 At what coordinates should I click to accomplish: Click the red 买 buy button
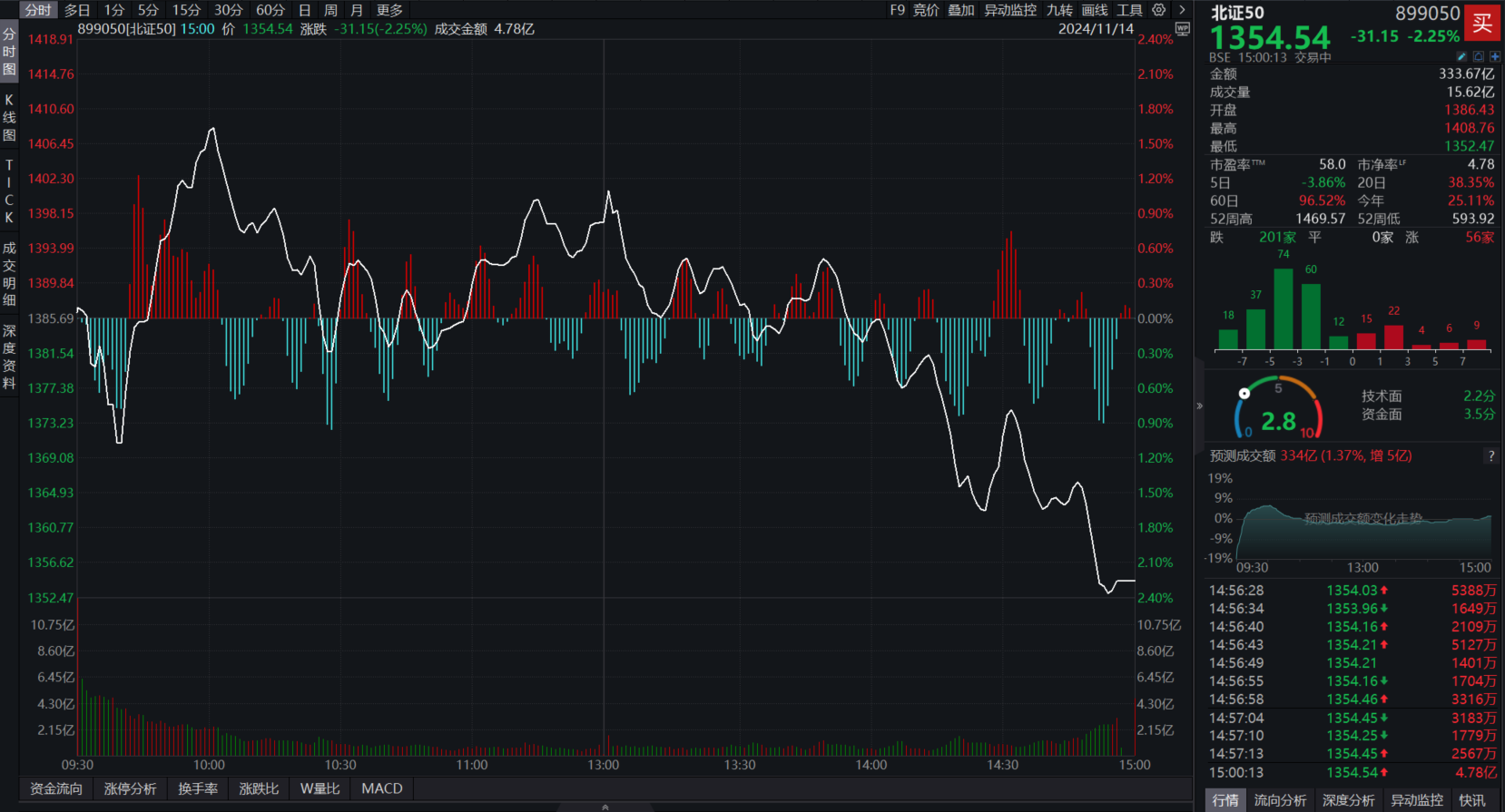[1482, 23]
